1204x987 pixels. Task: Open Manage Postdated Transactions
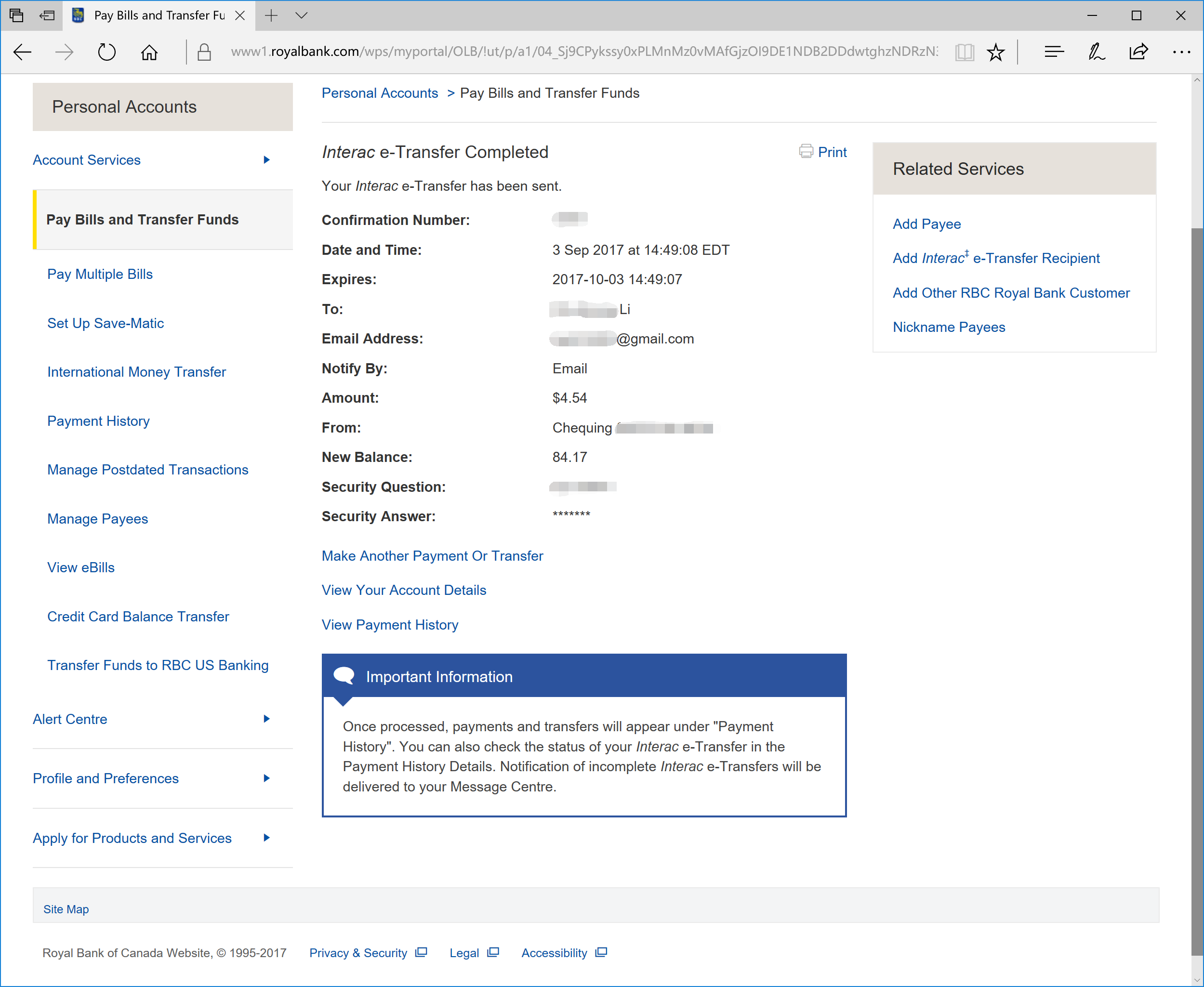[x=148, y=470]
